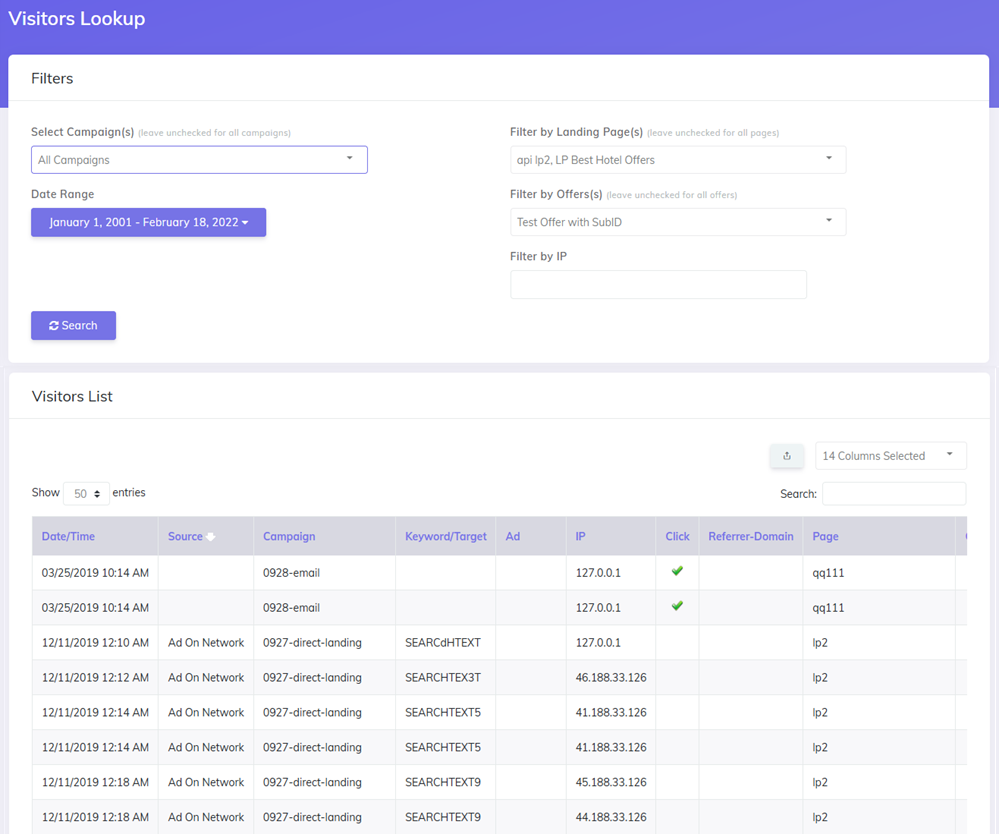The image size is (999, 834).
Task: Open the 14 Columns Selected dropdown
Action: (x=890, y=456)
